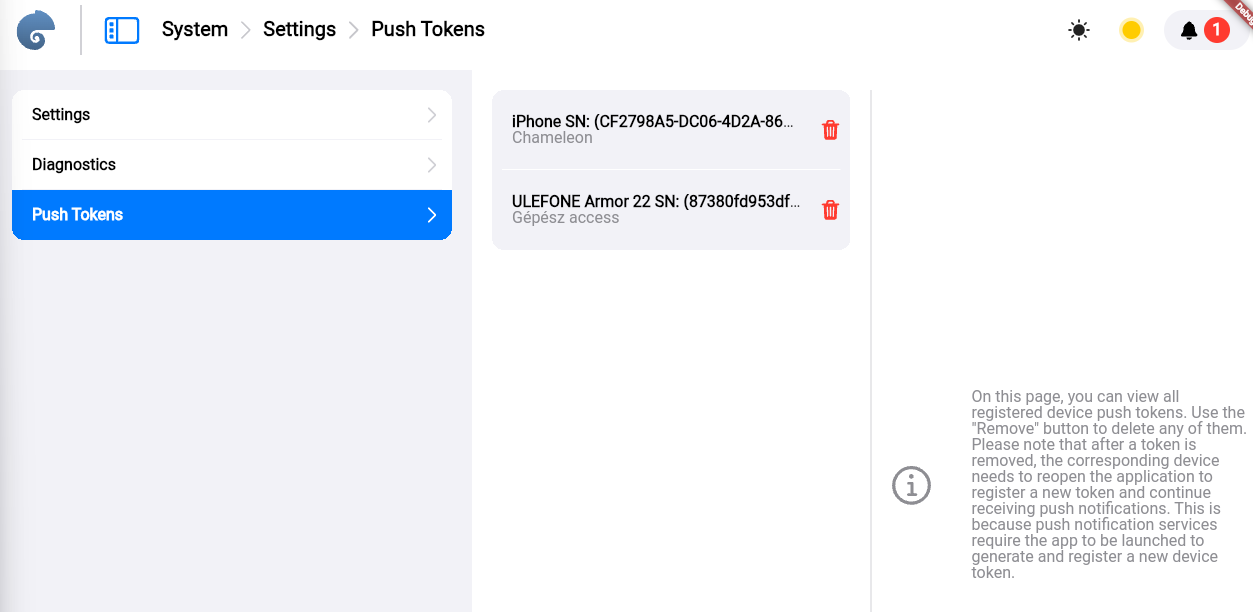Navigate to Settings breadcrumb link
Image resolution: width=1253 pixels, height=612 pixels.
tap(299, 29)
